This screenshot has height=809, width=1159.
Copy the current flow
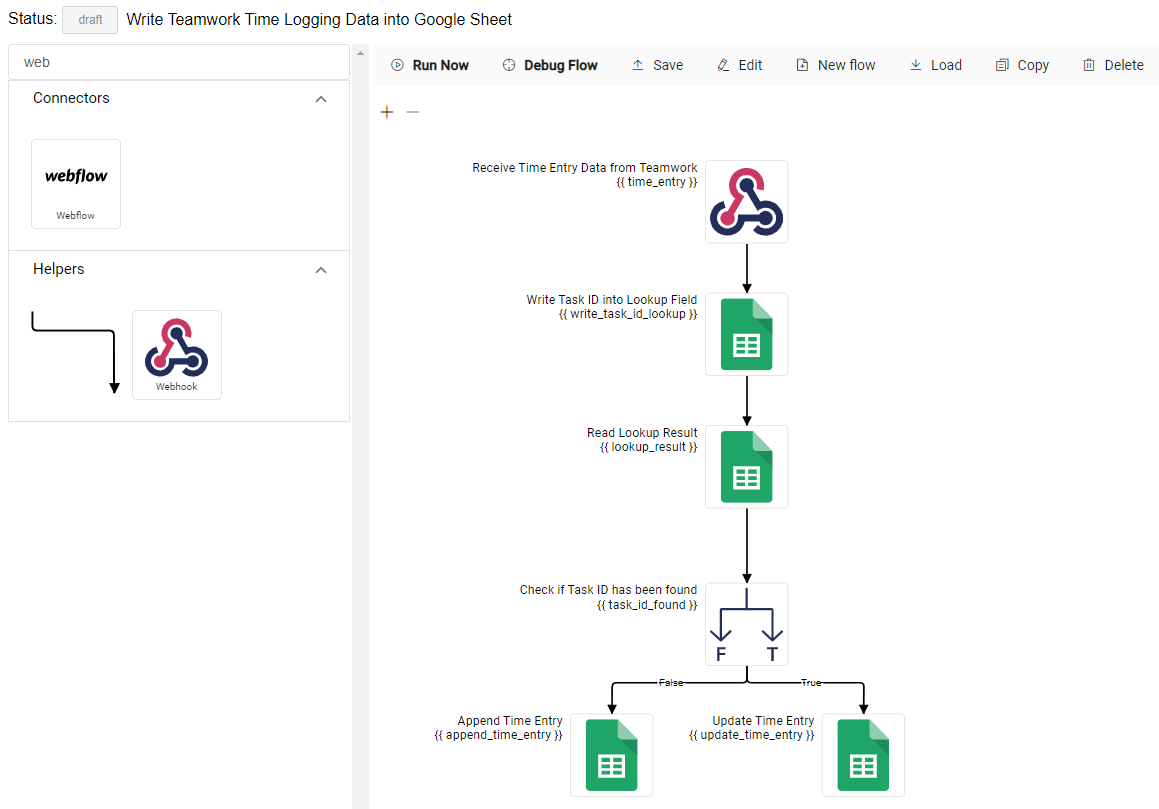[x=1022, y=65]
